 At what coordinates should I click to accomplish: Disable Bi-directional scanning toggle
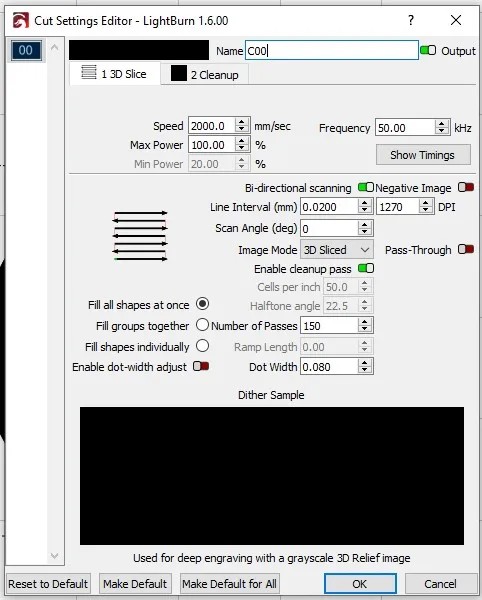(366, 188)
